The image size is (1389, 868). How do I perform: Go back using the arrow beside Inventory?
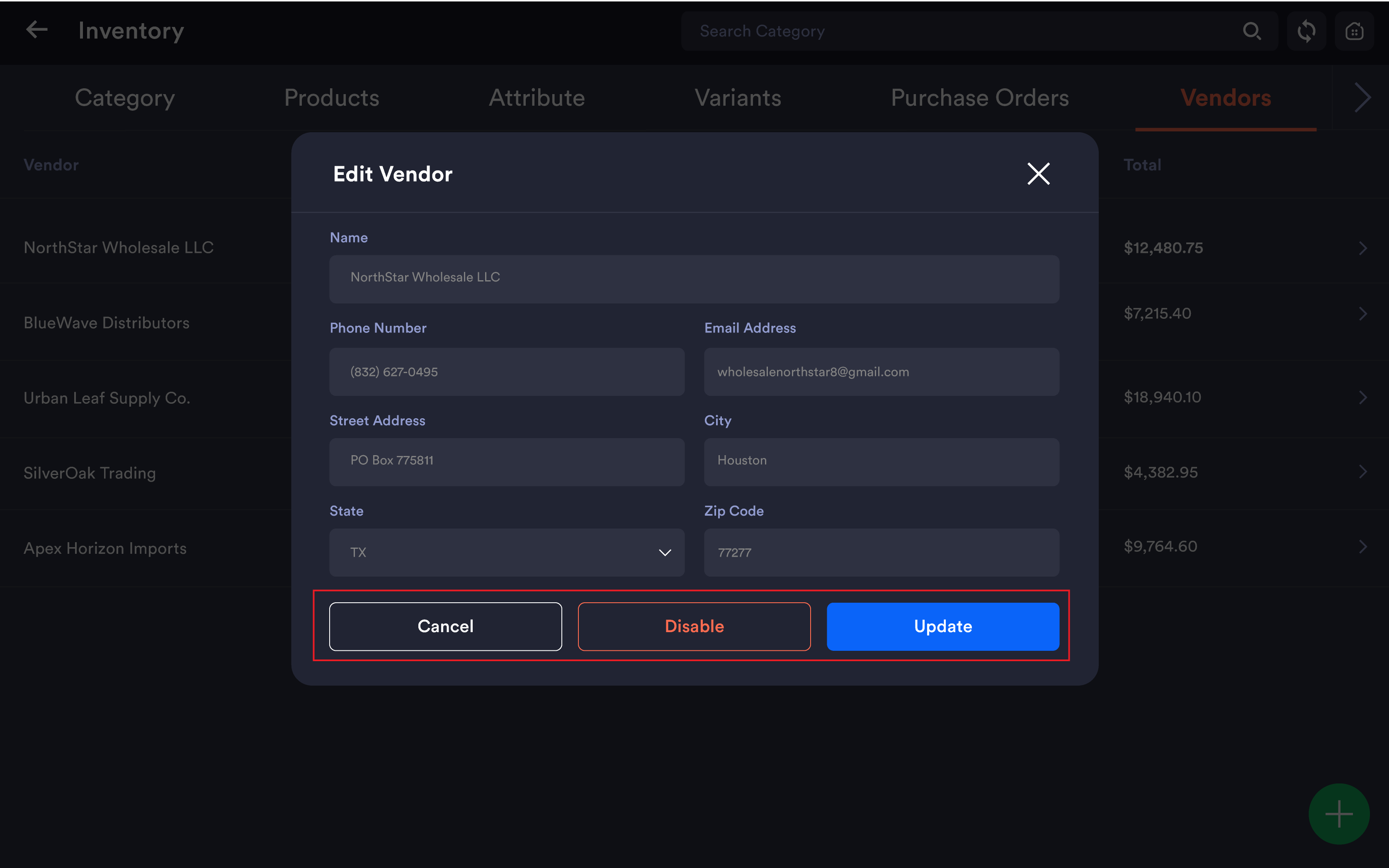tap(36, 30)
